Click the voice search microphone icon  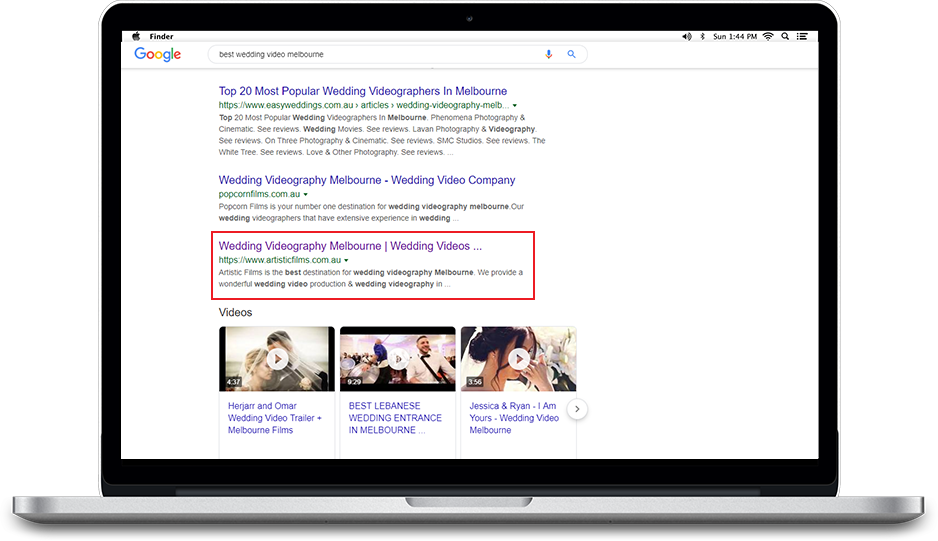tap(549, 54)
